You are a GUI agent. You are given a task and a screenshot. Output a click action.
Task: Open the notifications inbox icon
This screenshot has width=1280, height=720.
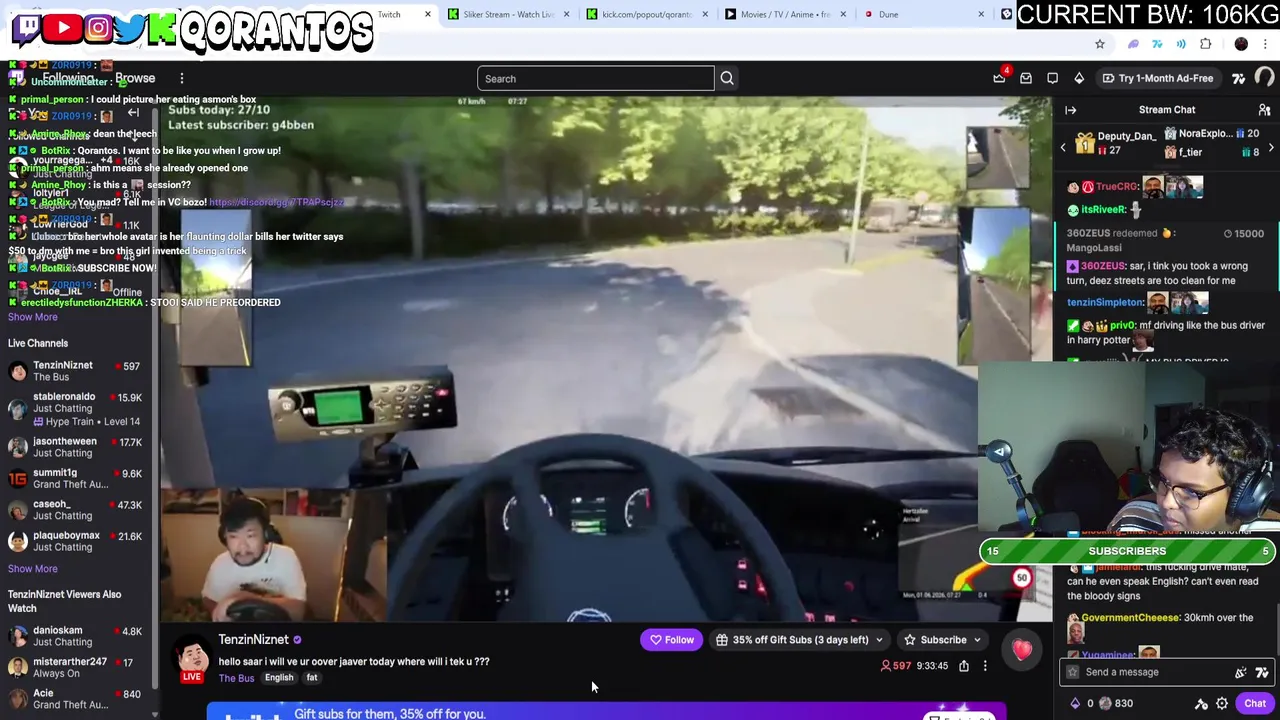coord(1026,78)
